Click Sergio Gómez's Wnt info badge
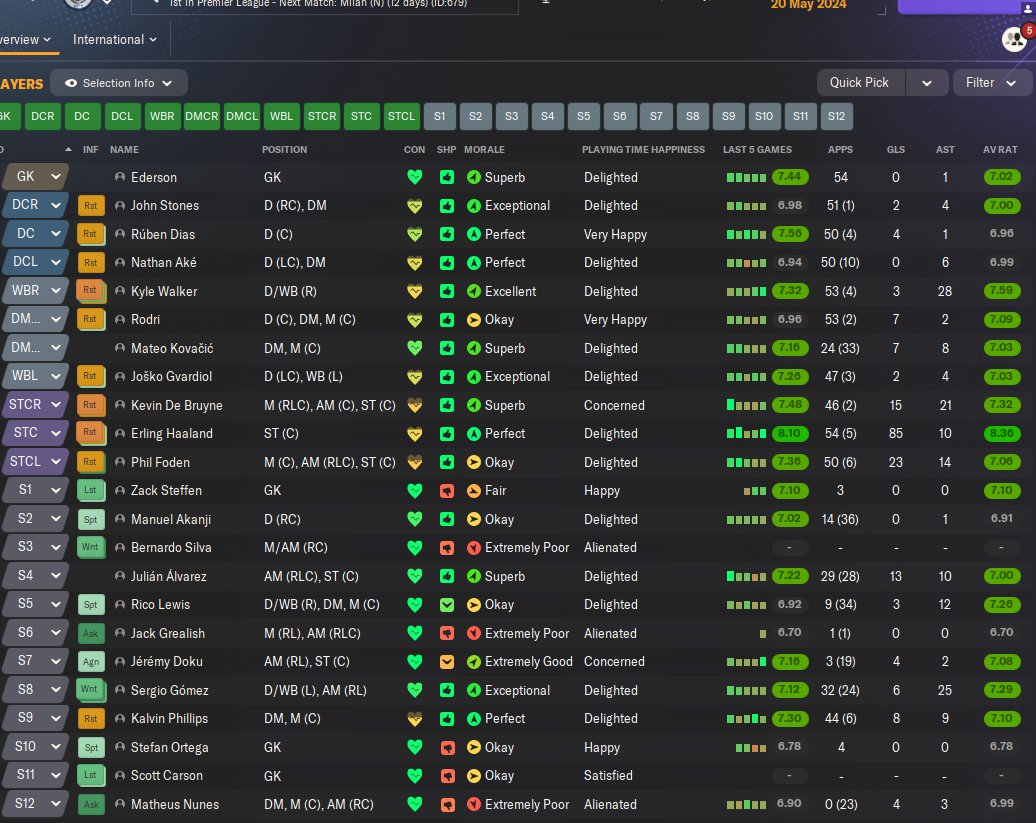Image resolution: width=1036 pixels, height=823 pixels. tap(91, 690)
